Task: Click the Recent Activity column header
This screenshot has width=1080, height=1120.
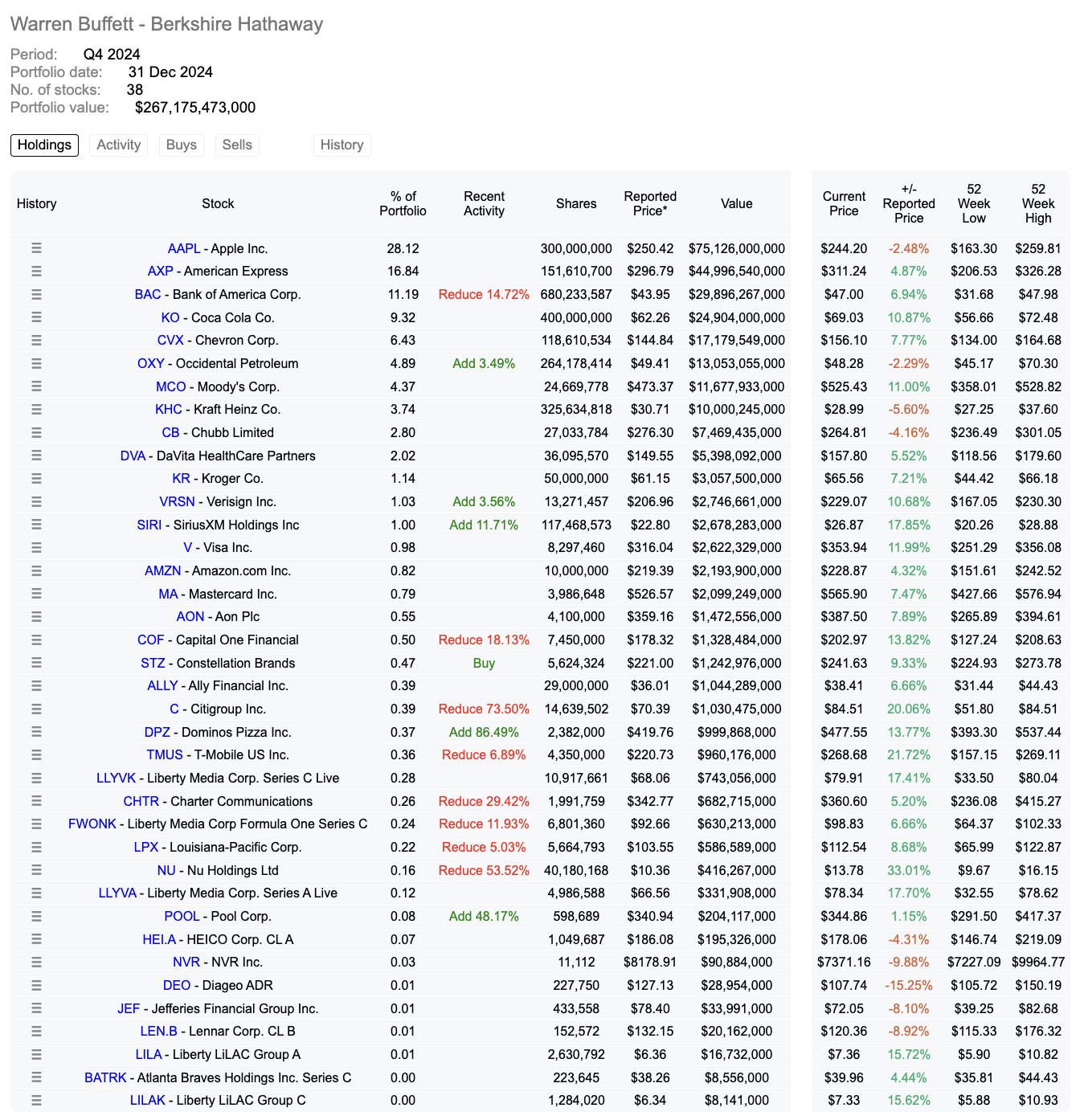Action: (x=484, y=204)
